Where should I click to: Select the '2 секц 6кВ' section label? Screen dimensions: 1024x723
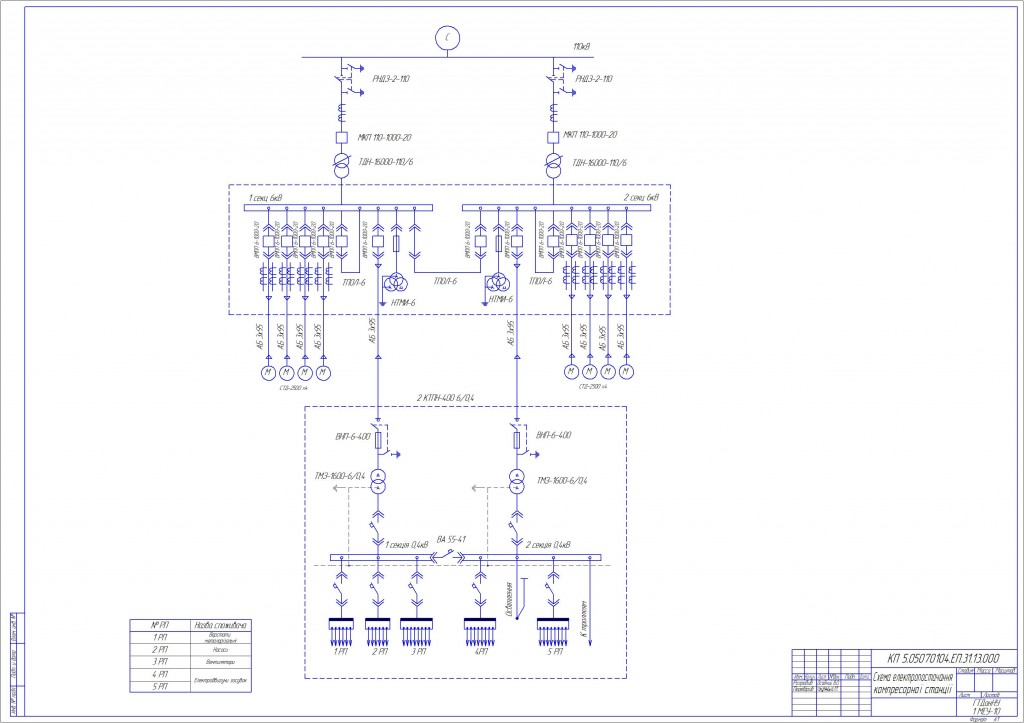pos(641,197)
